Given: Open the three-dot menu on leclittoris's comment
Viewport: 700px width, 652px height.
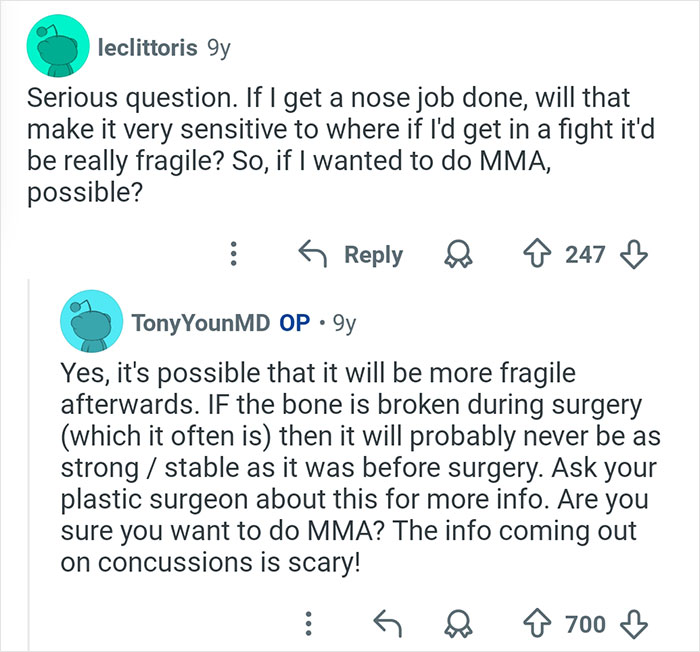Looking at the screenshot, I should [234, 254].
